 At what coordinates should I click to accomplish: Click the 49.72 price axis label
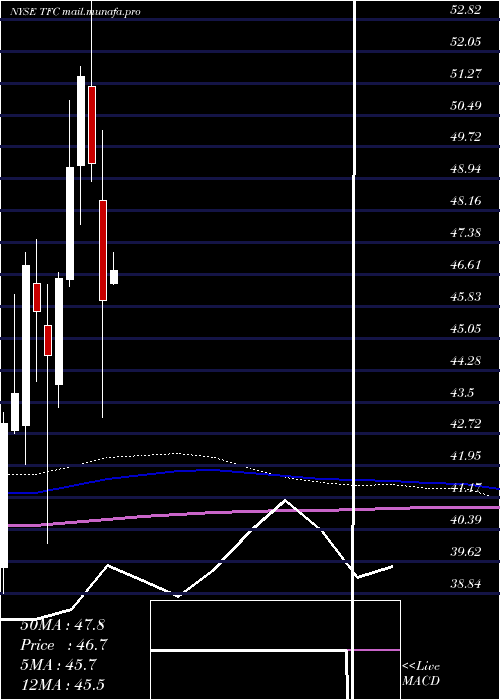[466, 137]
